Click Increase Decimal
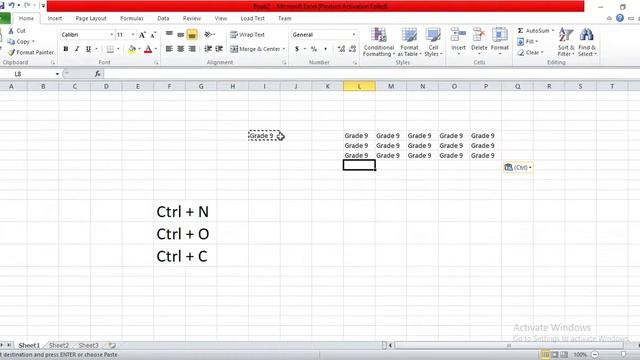This screenshot has width=640, height=360. 341,49
